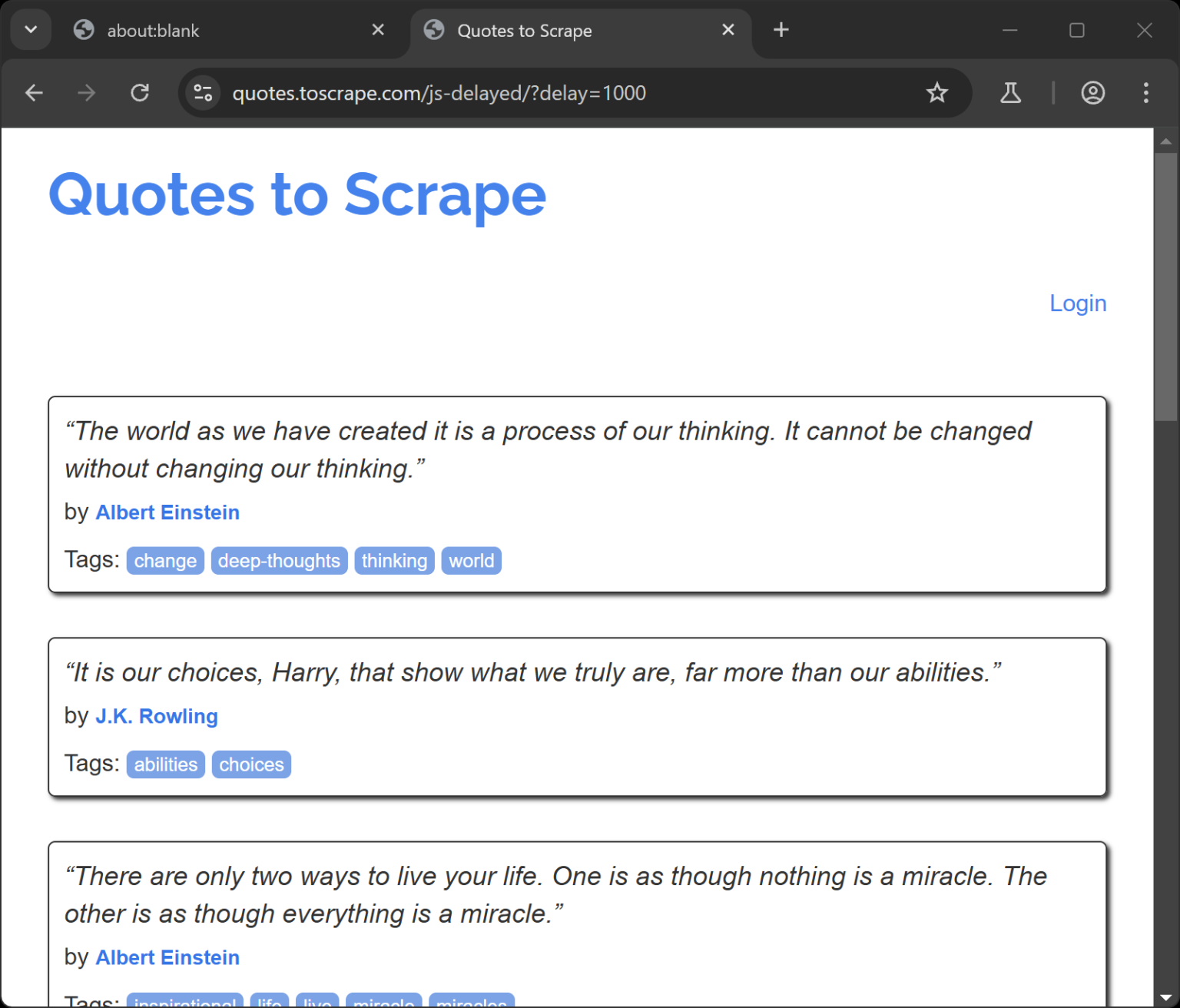This screenshot has width=1180, height=1008.
Task: Click the scrollbar down arrow
Action: pyautogui.click(x=1165, y=996)
